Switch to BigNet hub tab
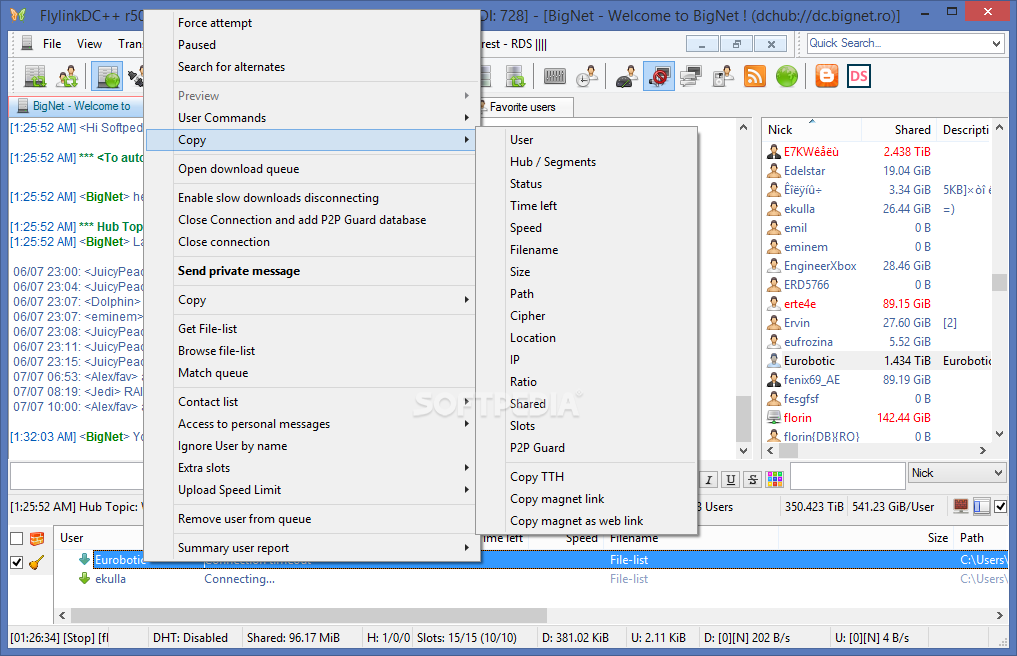The width and height of the screenshot is (1017, 656). 75,106
